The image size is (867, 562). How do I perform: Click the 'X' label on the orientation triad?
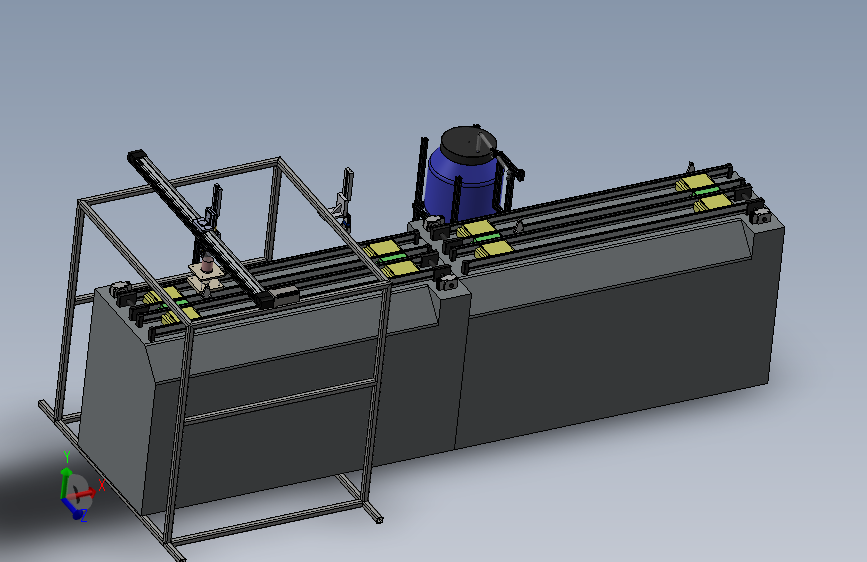[x=101, y=485]
